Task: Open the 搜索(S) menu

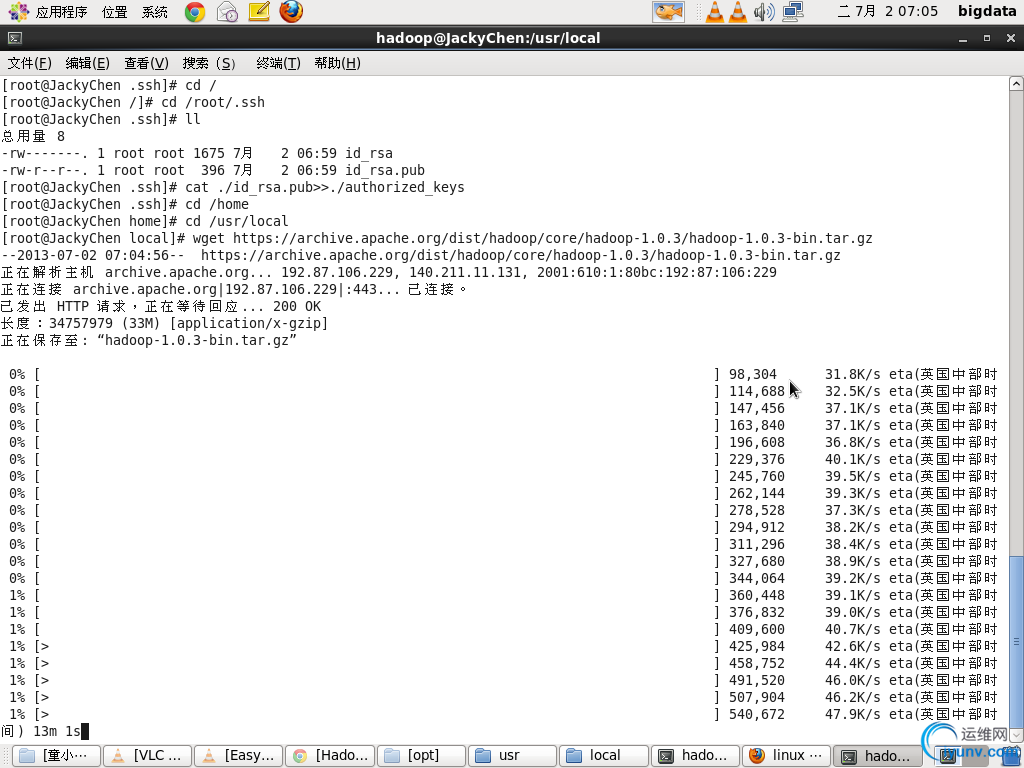Action: coord(208,63)
